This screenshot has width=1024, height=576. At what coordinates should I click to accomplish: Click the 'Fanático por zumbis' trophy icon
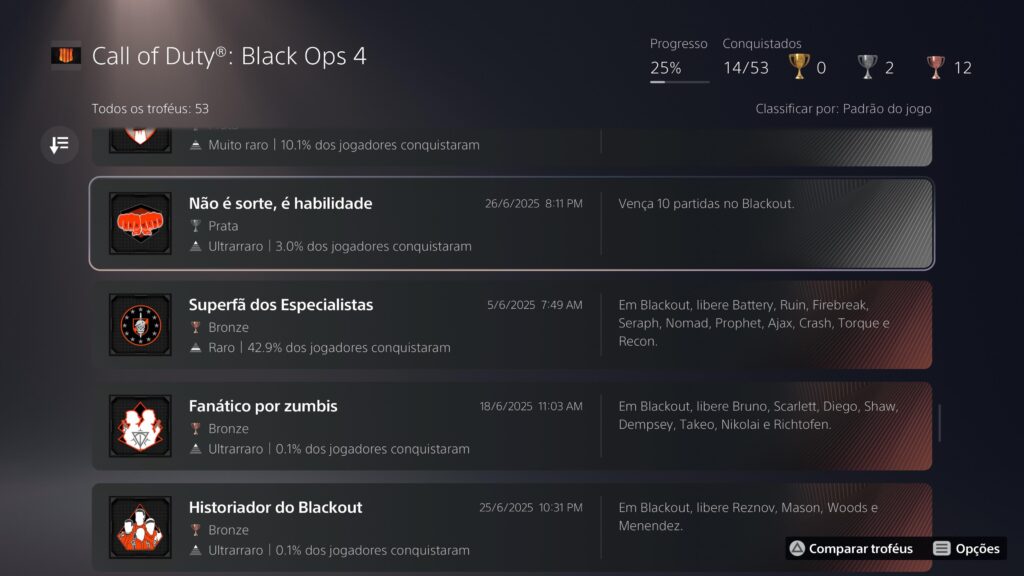click(140, 425)
